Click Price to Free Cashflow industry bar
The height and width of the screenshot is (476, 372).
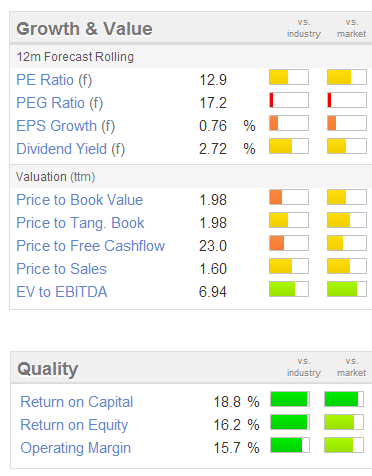tap(289, 243)
